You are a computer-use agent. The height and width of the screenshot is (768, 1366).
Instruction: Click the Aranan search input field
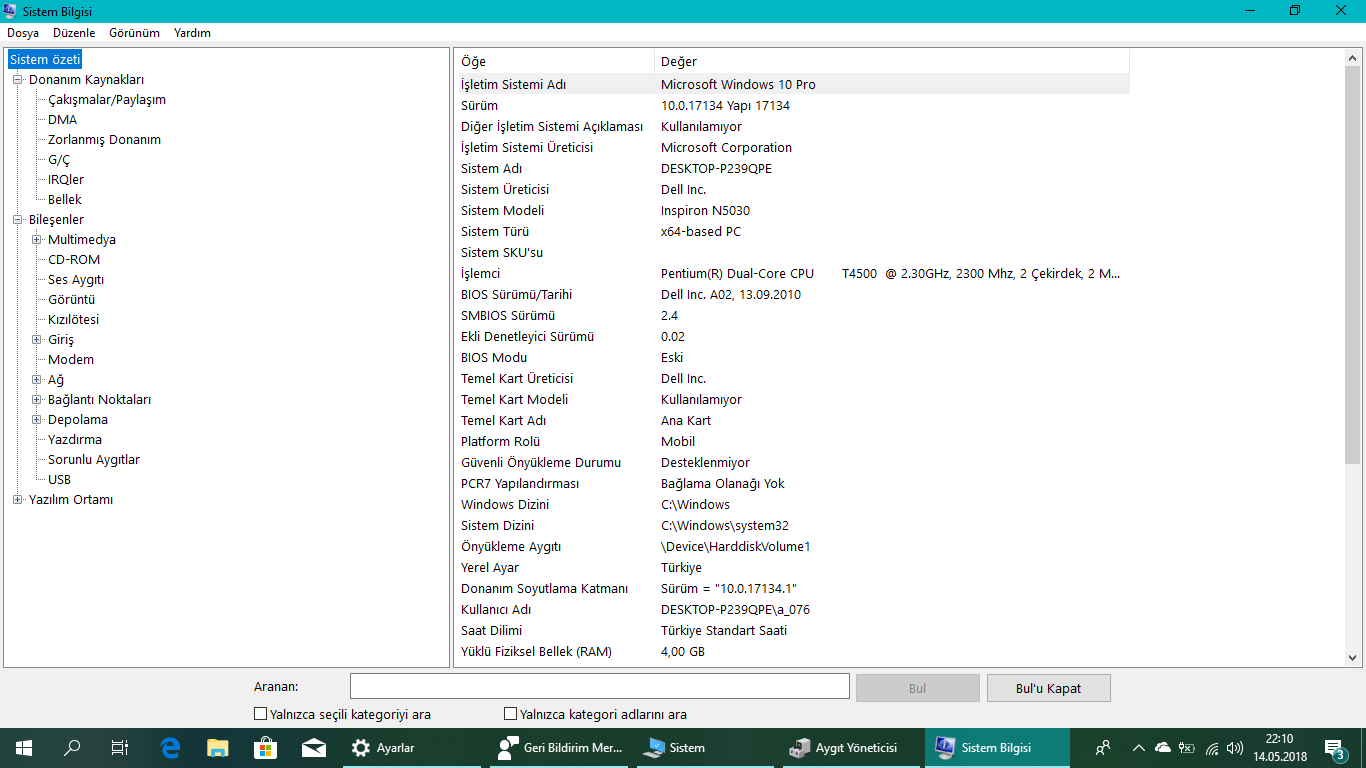click(600, 687)
